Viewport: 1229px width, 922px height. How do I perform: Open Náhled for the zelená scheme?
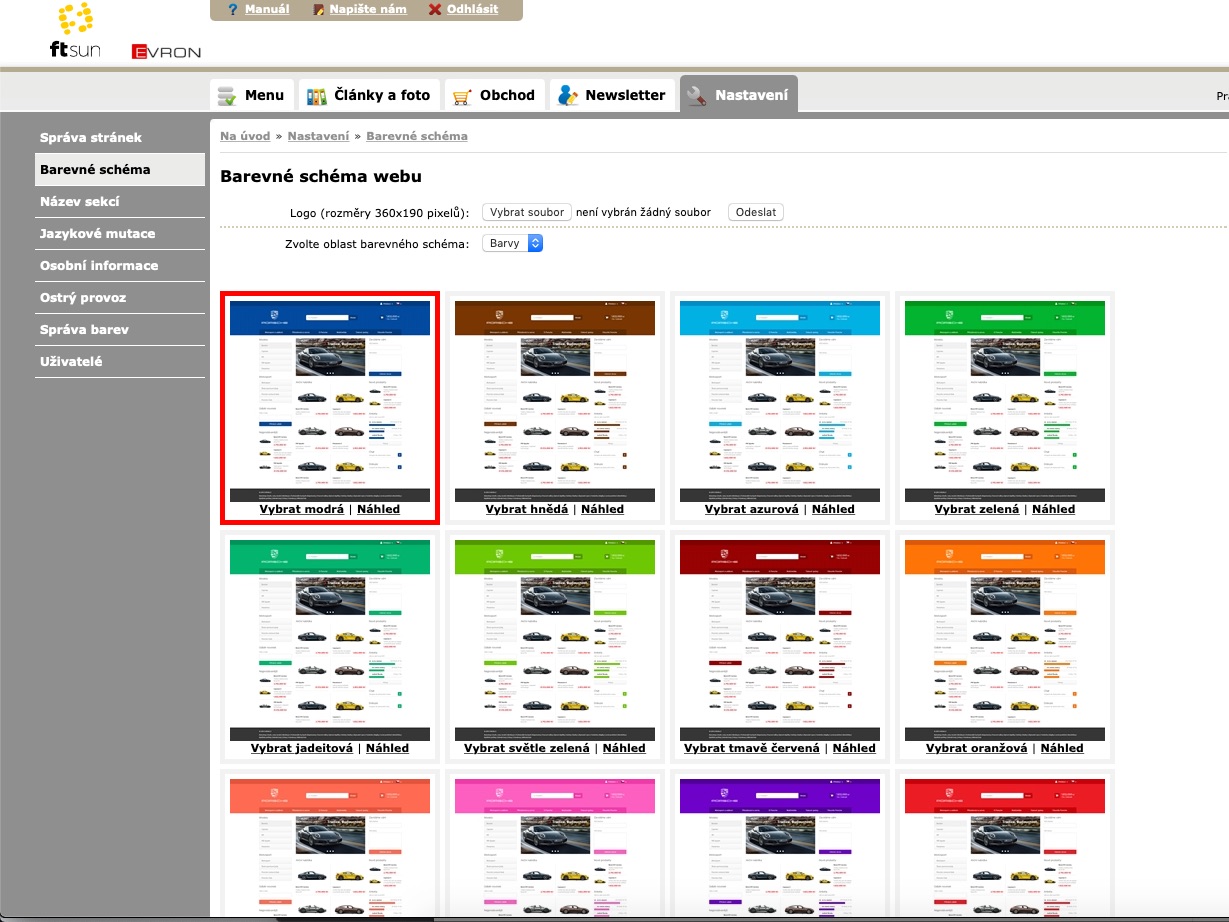[1053, 509]
